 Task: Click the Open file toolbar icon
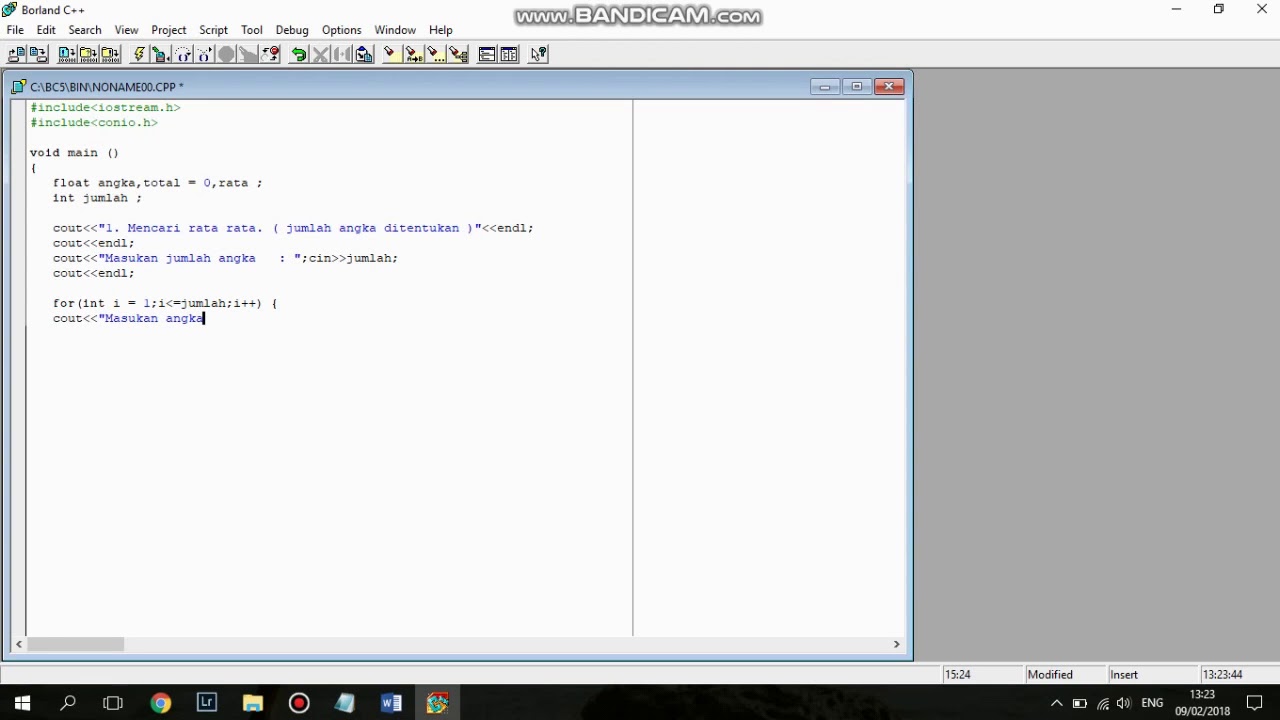(16, 54)
